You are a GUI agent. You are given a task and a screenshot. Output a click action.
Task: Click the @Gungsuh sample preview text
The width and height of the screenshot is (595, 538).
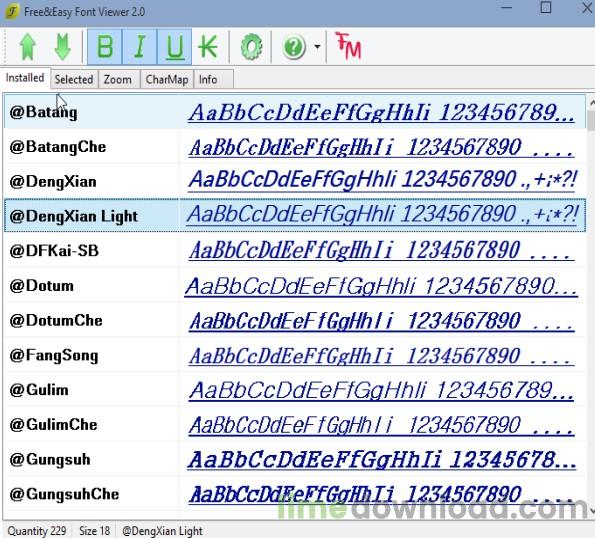382,460
